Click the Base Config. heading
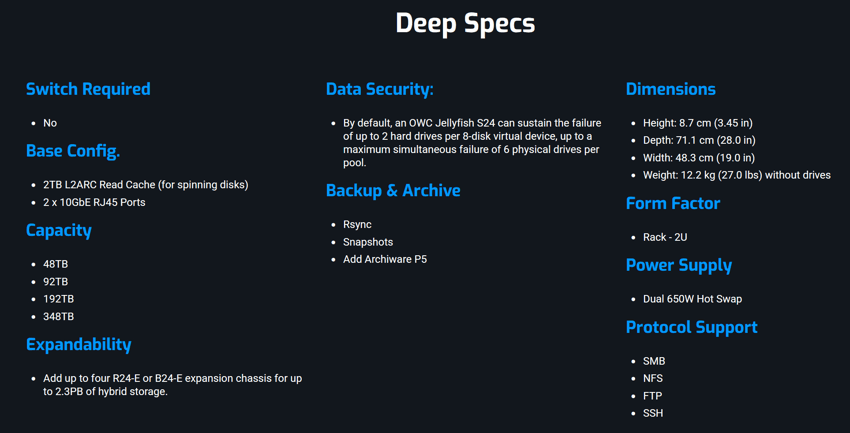 coord(73,151)
